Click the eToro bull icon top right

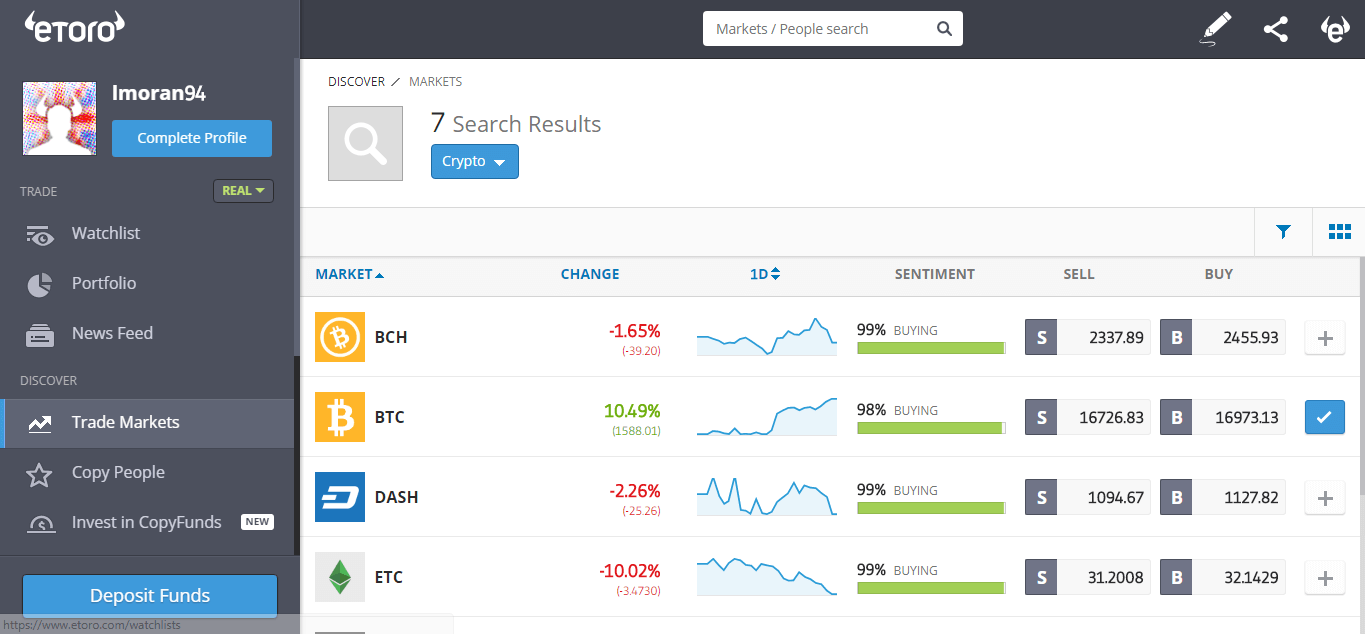pos(1336,29)
